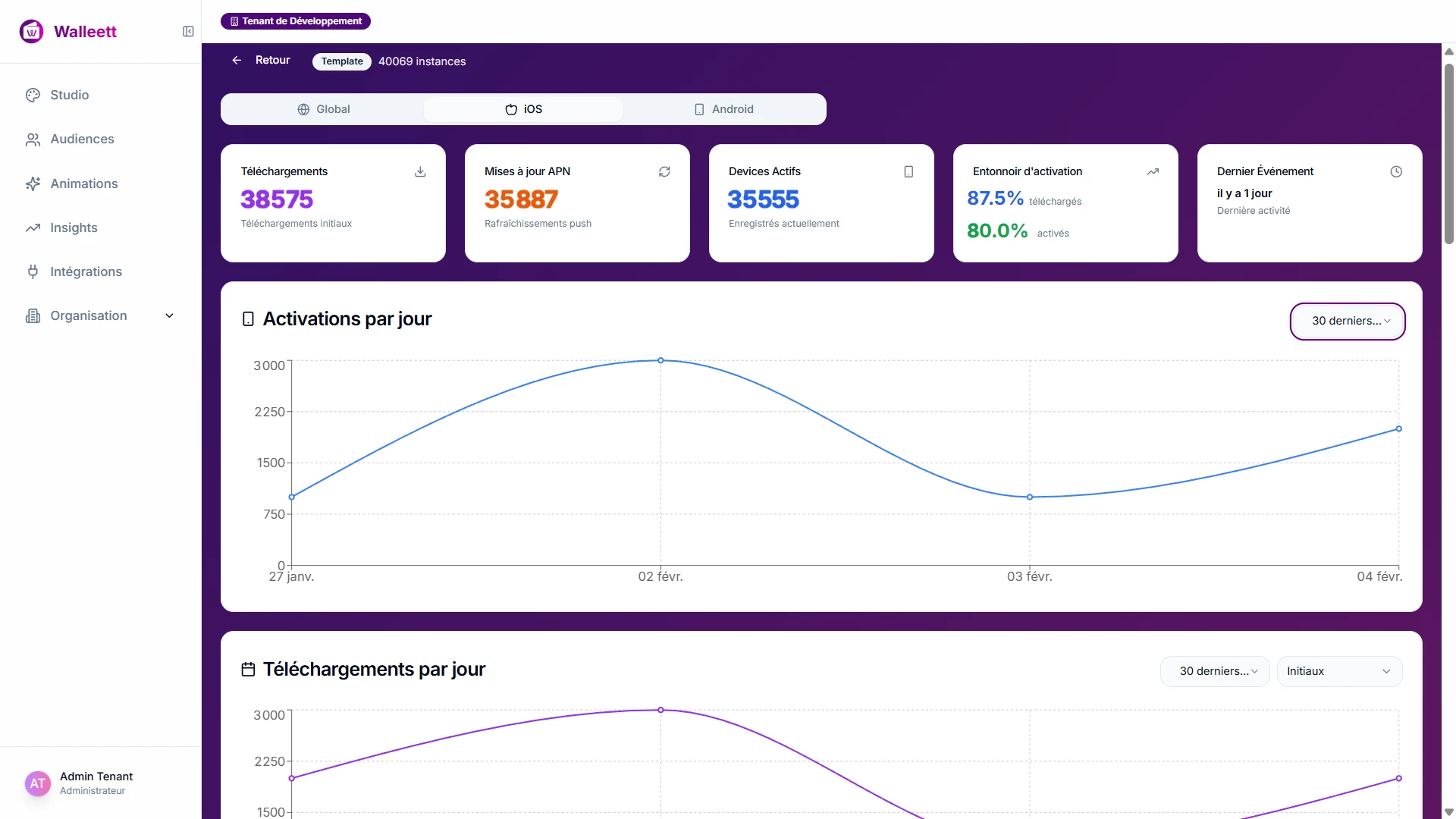Switch to the iOS tab
1456x819 pixels.
523,109
